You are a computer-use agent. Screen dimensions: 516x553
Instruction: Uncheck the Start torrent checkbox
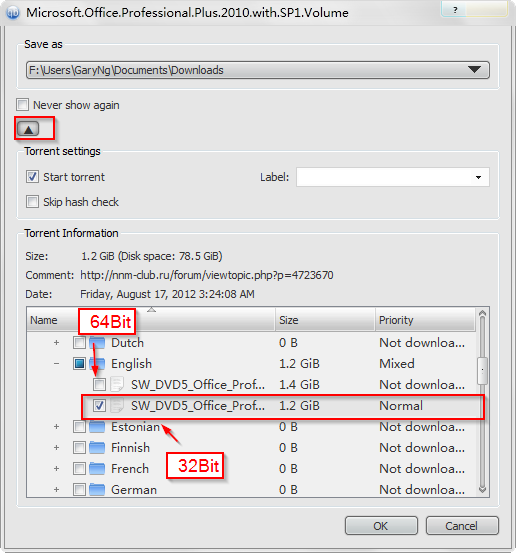[32, 177]
